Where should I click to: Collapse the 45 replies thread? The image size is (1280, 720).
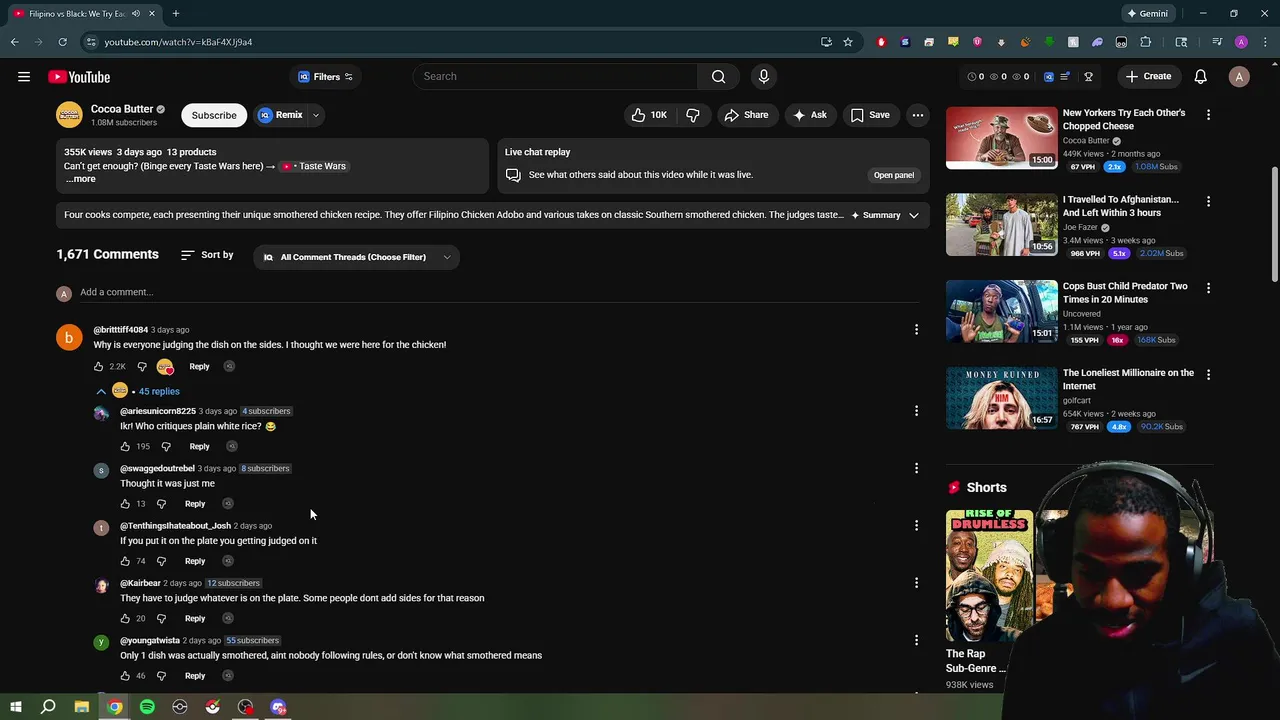pos(138,391)
